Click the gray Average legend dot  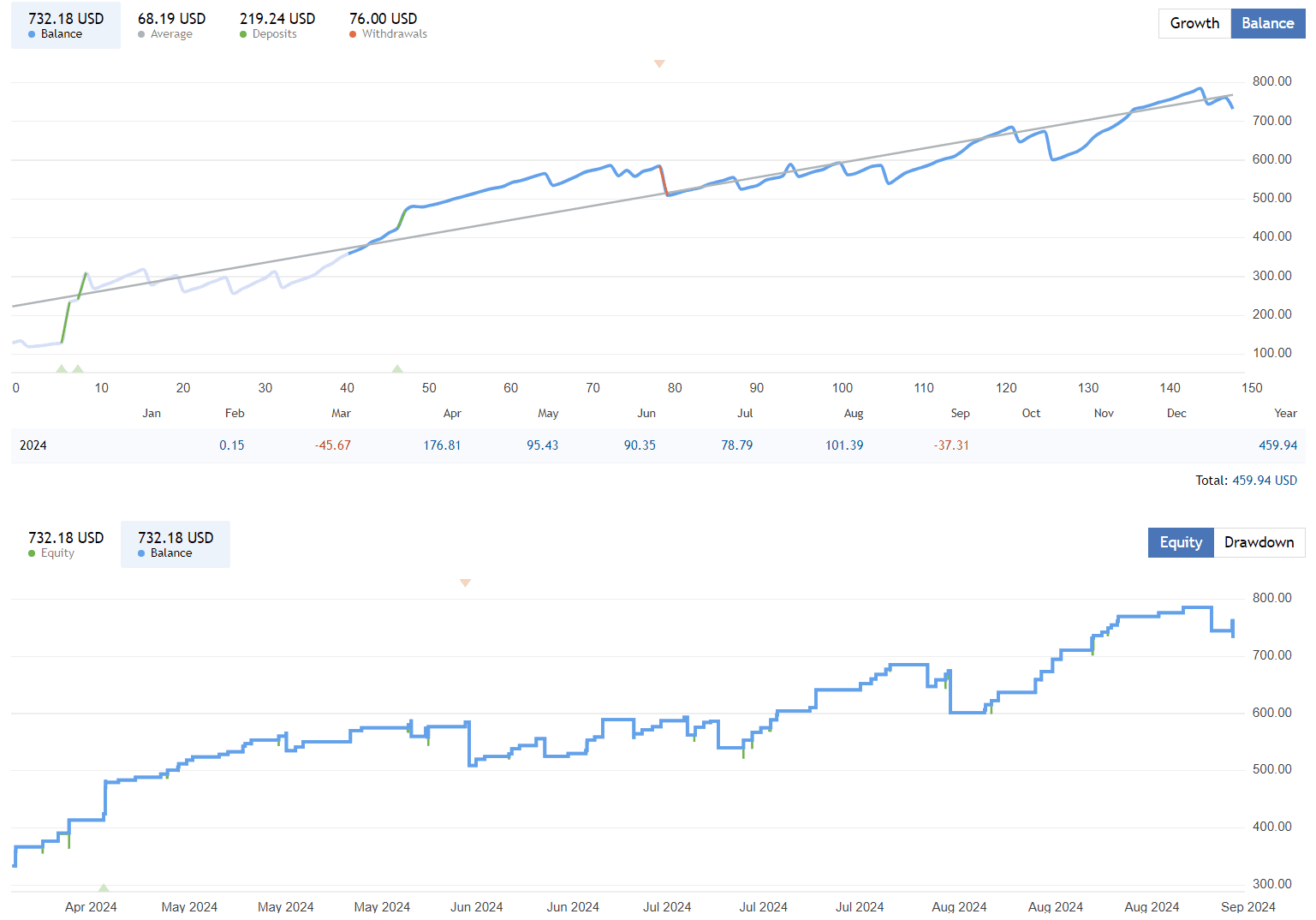point(141,34)
